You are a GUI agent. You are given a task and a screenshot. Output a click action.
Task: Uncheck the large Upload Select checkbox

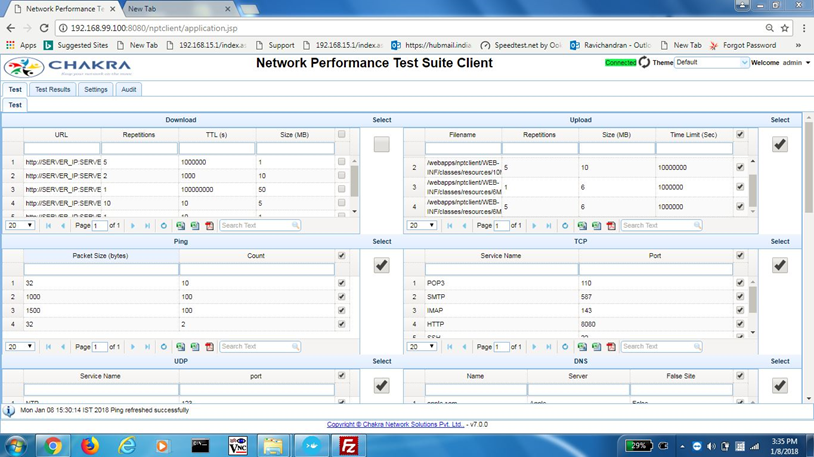tap(780, 144)
